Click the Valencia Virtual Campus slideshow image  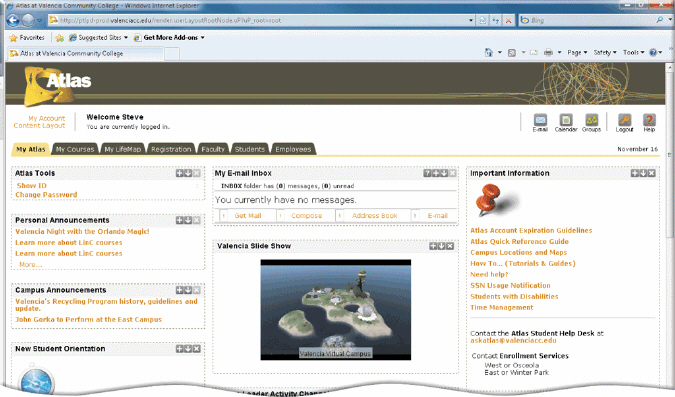point(336,310)
